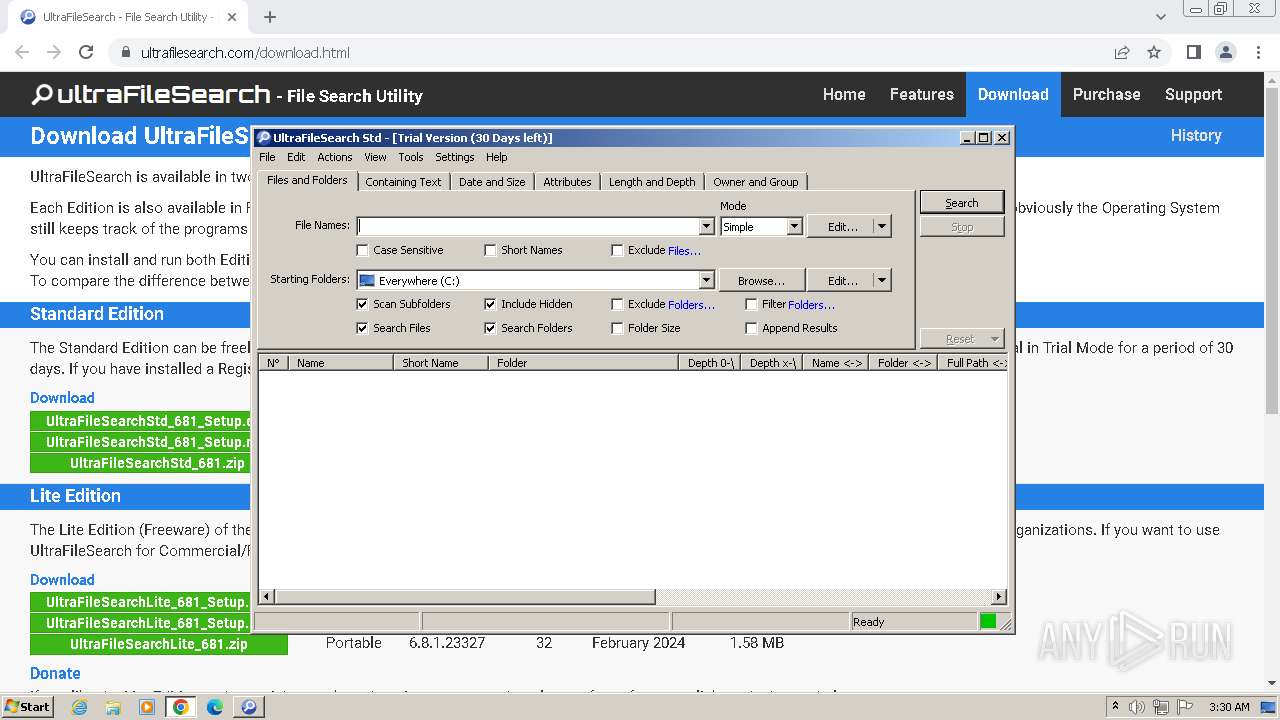Screen dimensions: 1280x720
Task: Open Chrome side panel icon
Action: tap(1193, 53)
